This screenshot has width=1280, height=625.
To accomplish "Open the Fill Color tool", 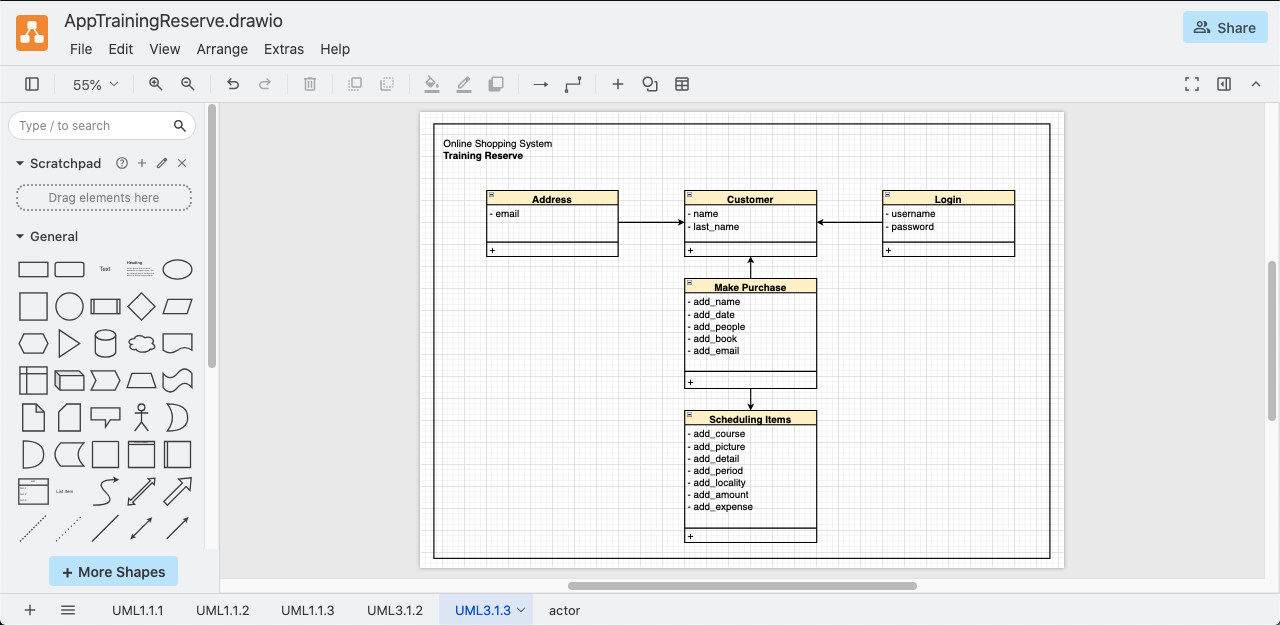I will [432, 85].
